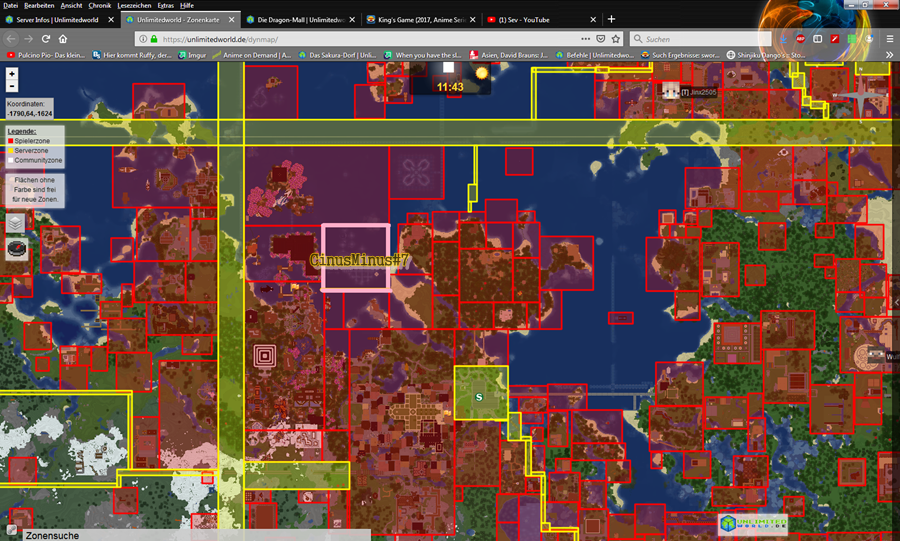The height and width of the screenshot is (541, 900).
Task: Click the Zonensuche bar
Action: click(x=195, y=535)
